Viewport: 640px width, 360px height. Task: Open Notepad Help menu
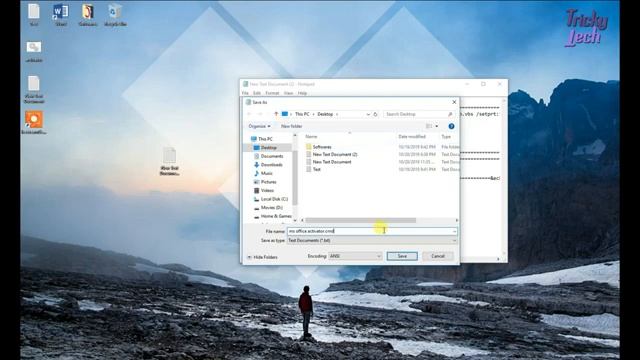[302, 93]
